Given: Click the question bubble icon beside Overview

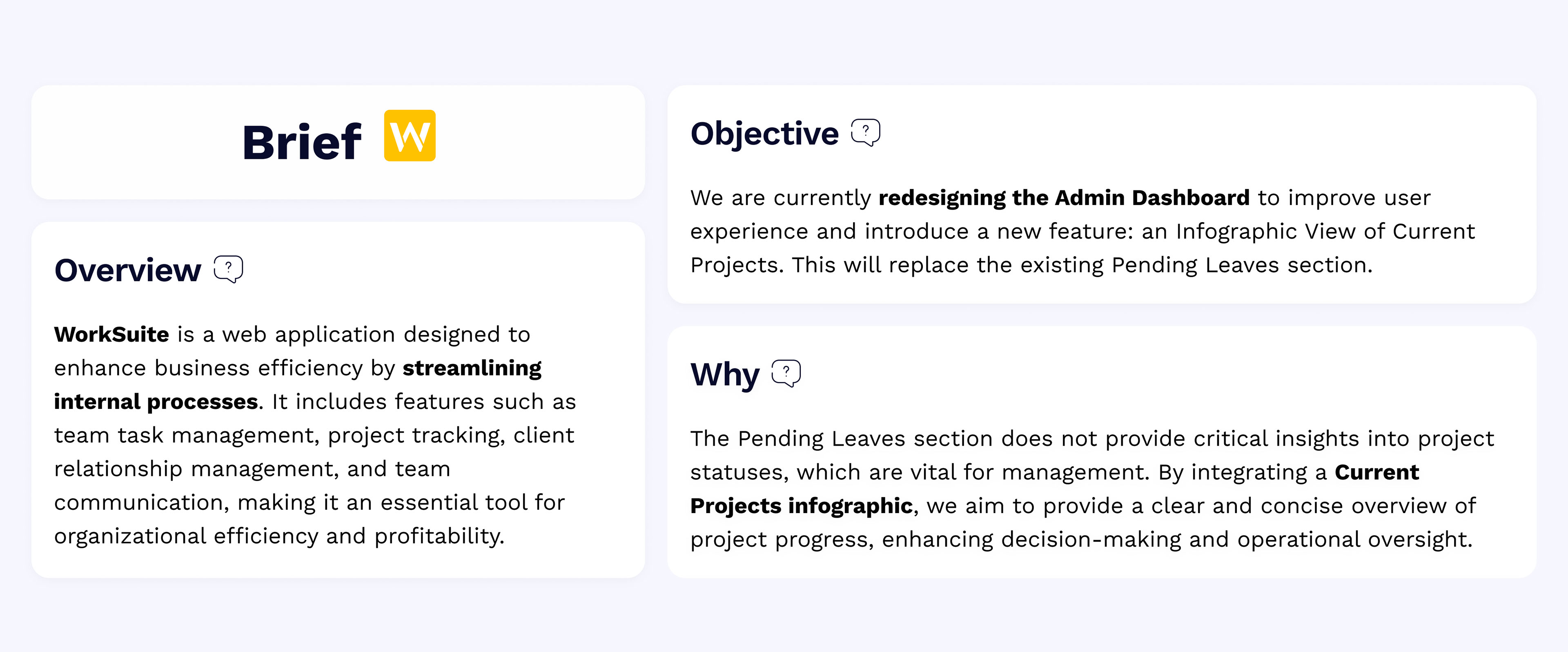Looking at the screenshot, I should click(x=228, y=268).
